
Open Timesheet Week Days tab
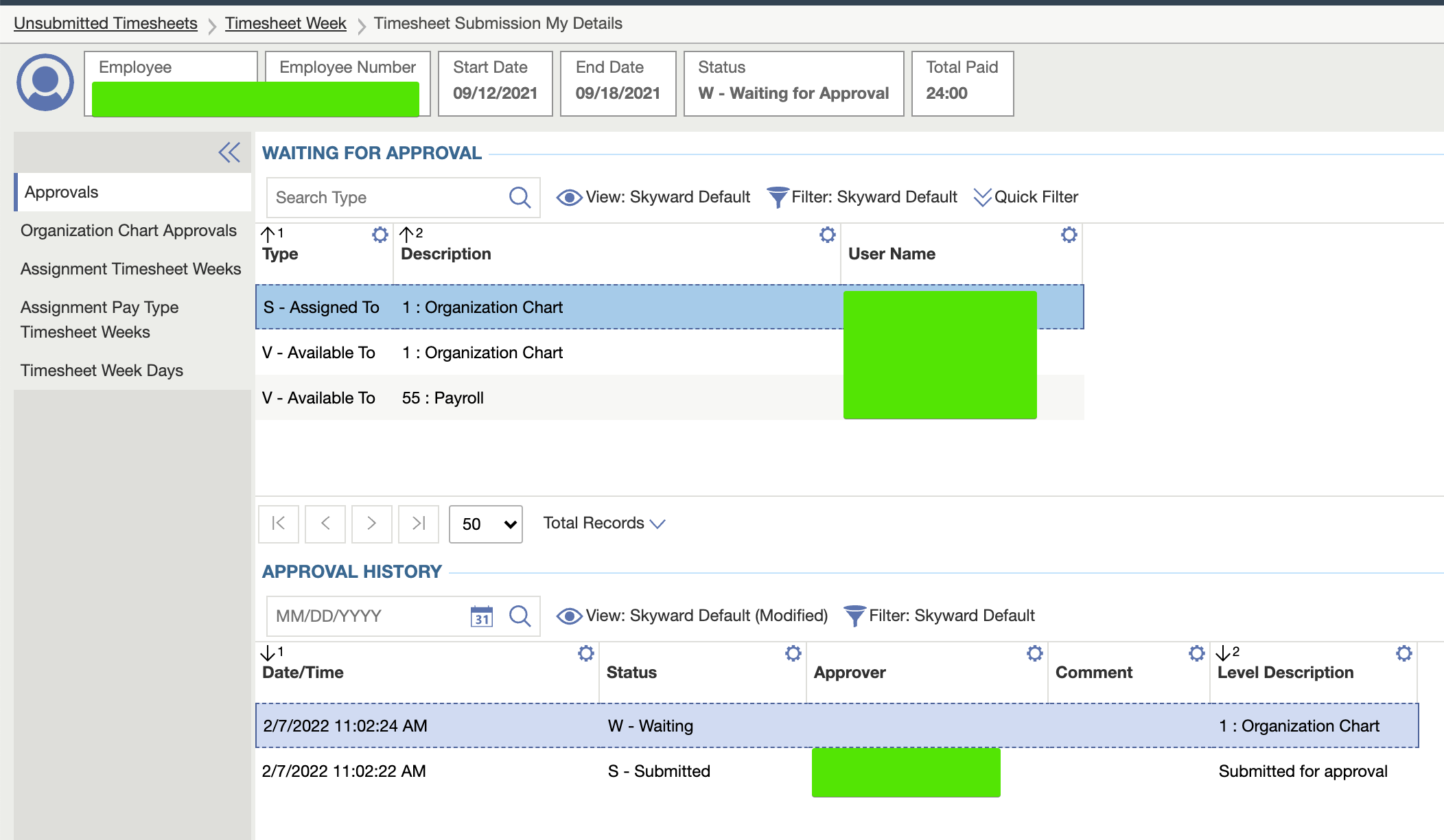click(x=102, y=371)
